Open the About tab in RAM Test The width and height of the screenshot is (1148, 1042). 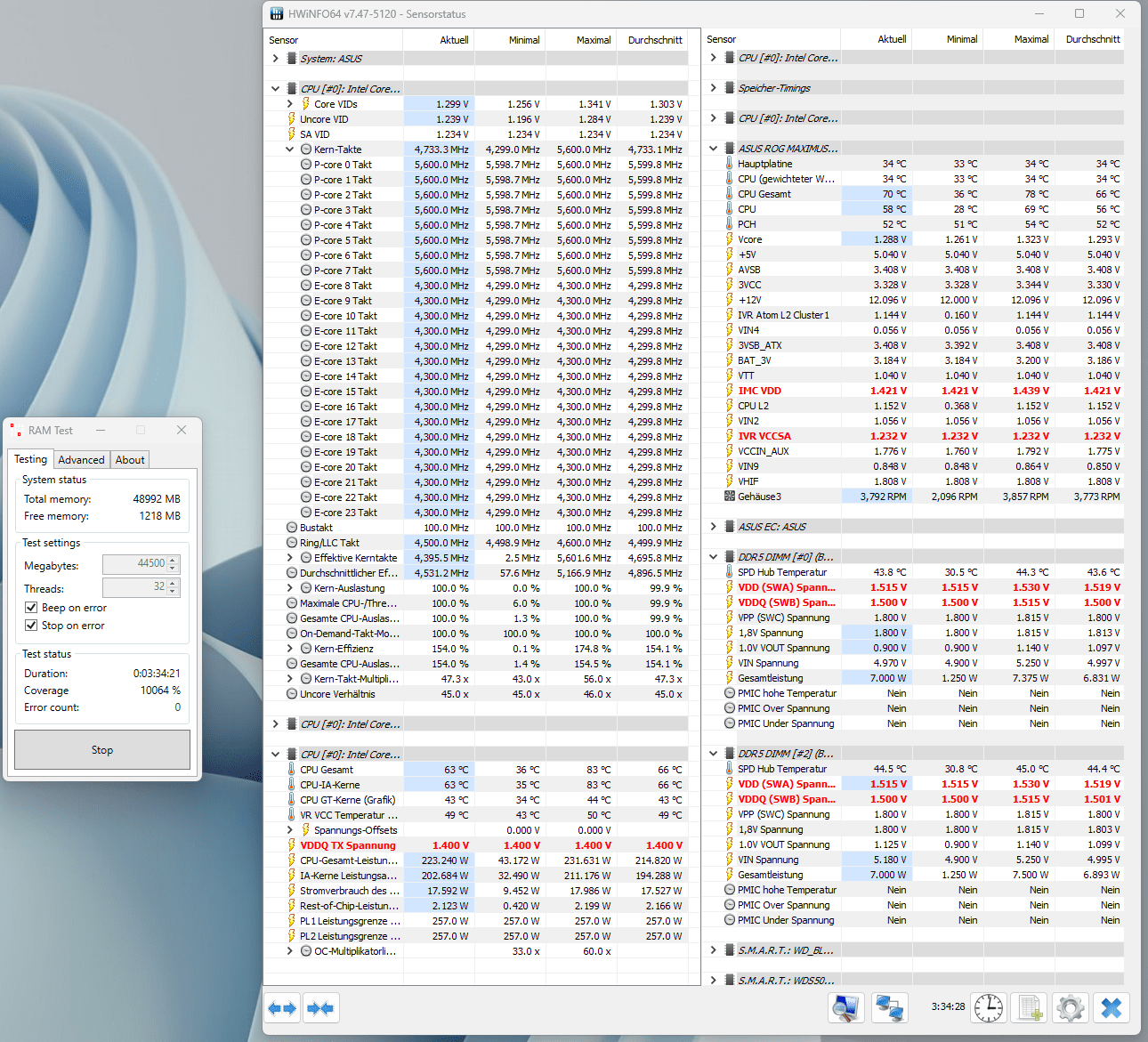coord(130,460)
